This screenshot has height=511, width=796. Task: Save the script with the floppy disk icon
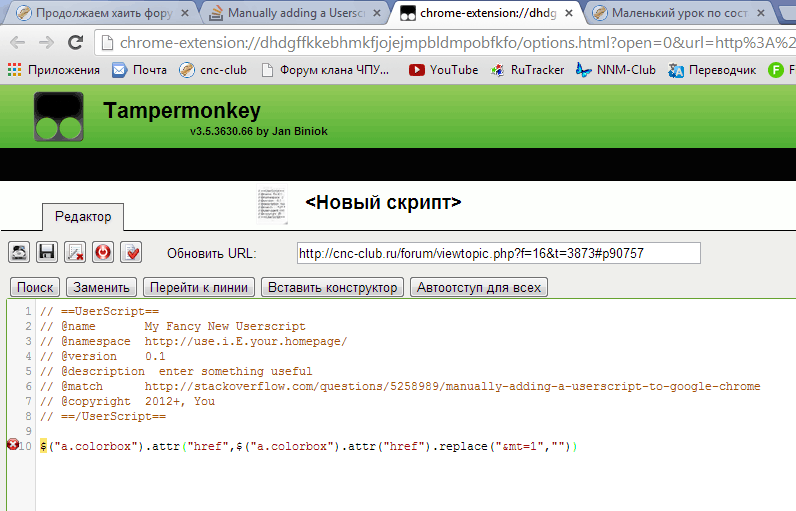[x=47, y=252]
